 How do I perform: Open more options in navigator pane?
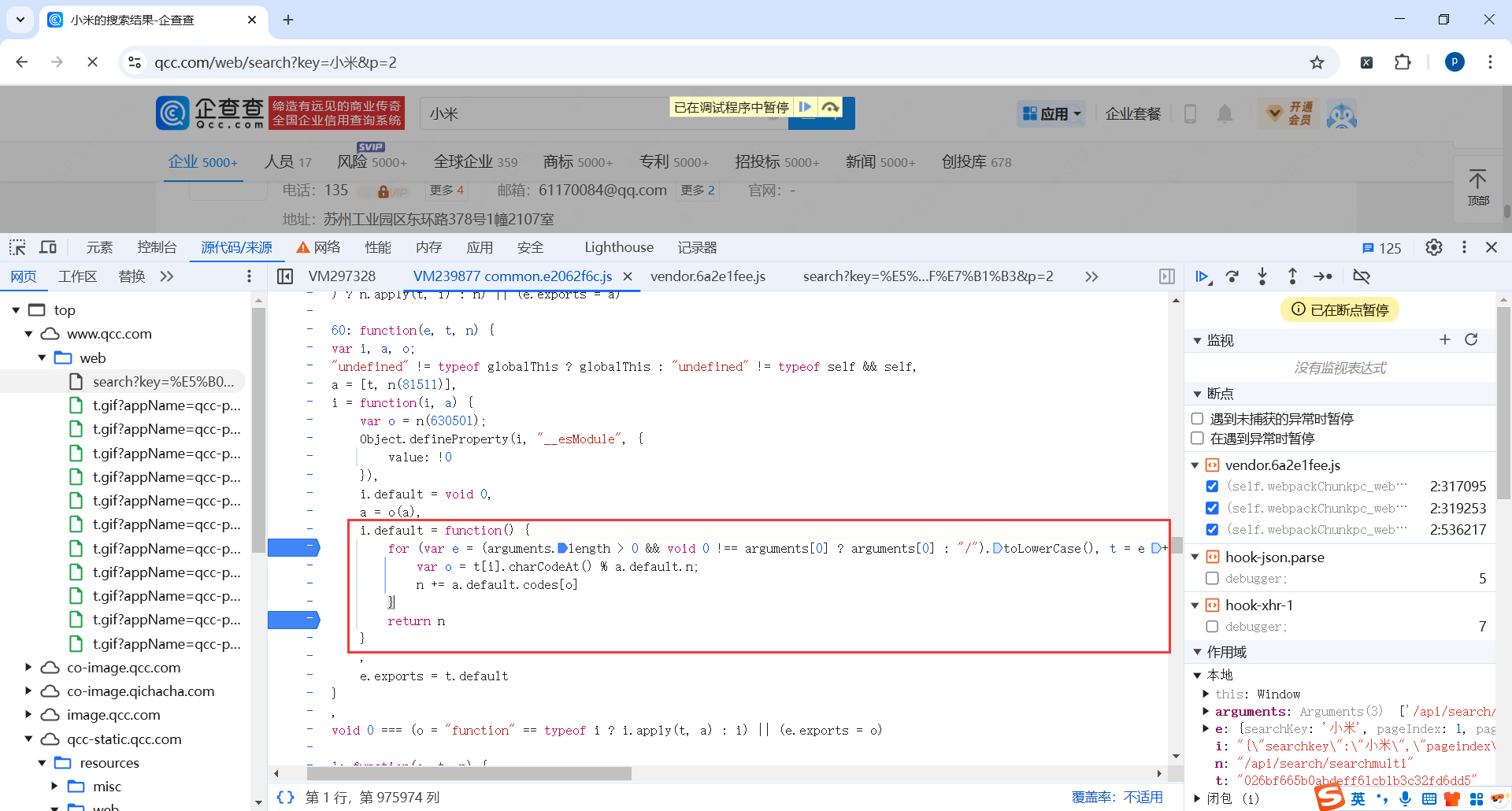coord(249,276)
